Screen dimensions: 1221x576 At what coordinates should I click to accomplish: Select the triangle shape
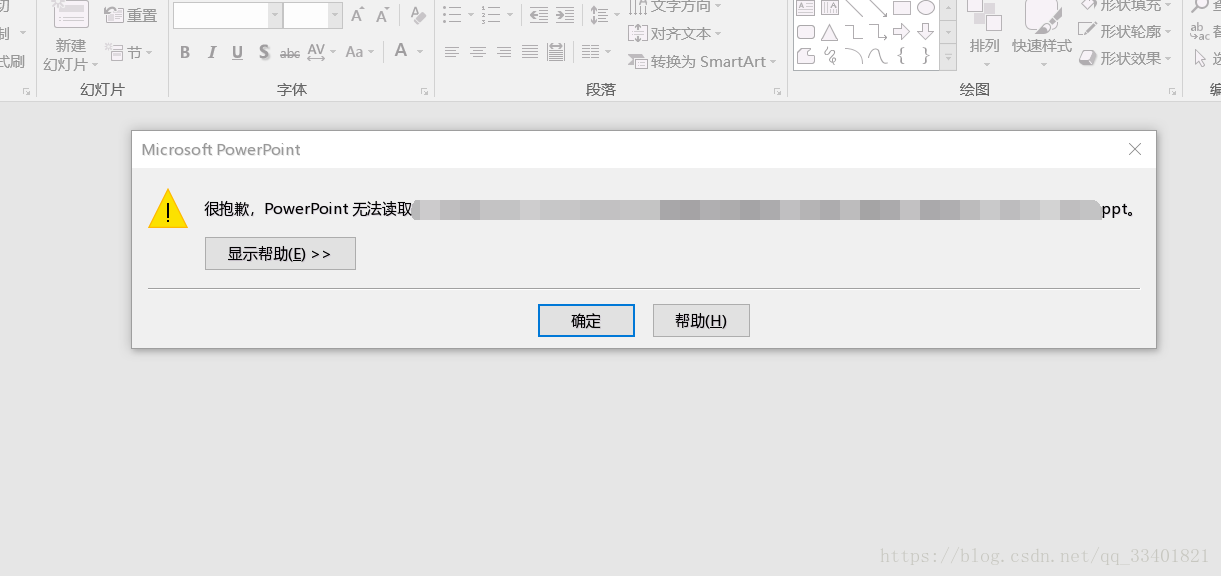(x=830, y=32)
